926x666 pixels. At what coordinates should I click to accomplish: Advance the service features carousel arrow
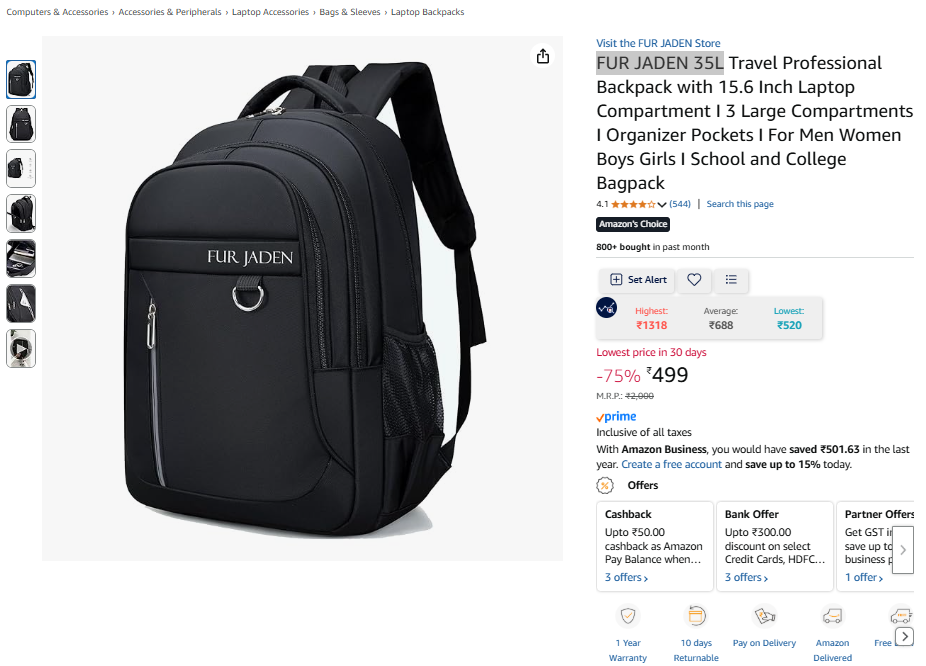click(x=905, y=636)
